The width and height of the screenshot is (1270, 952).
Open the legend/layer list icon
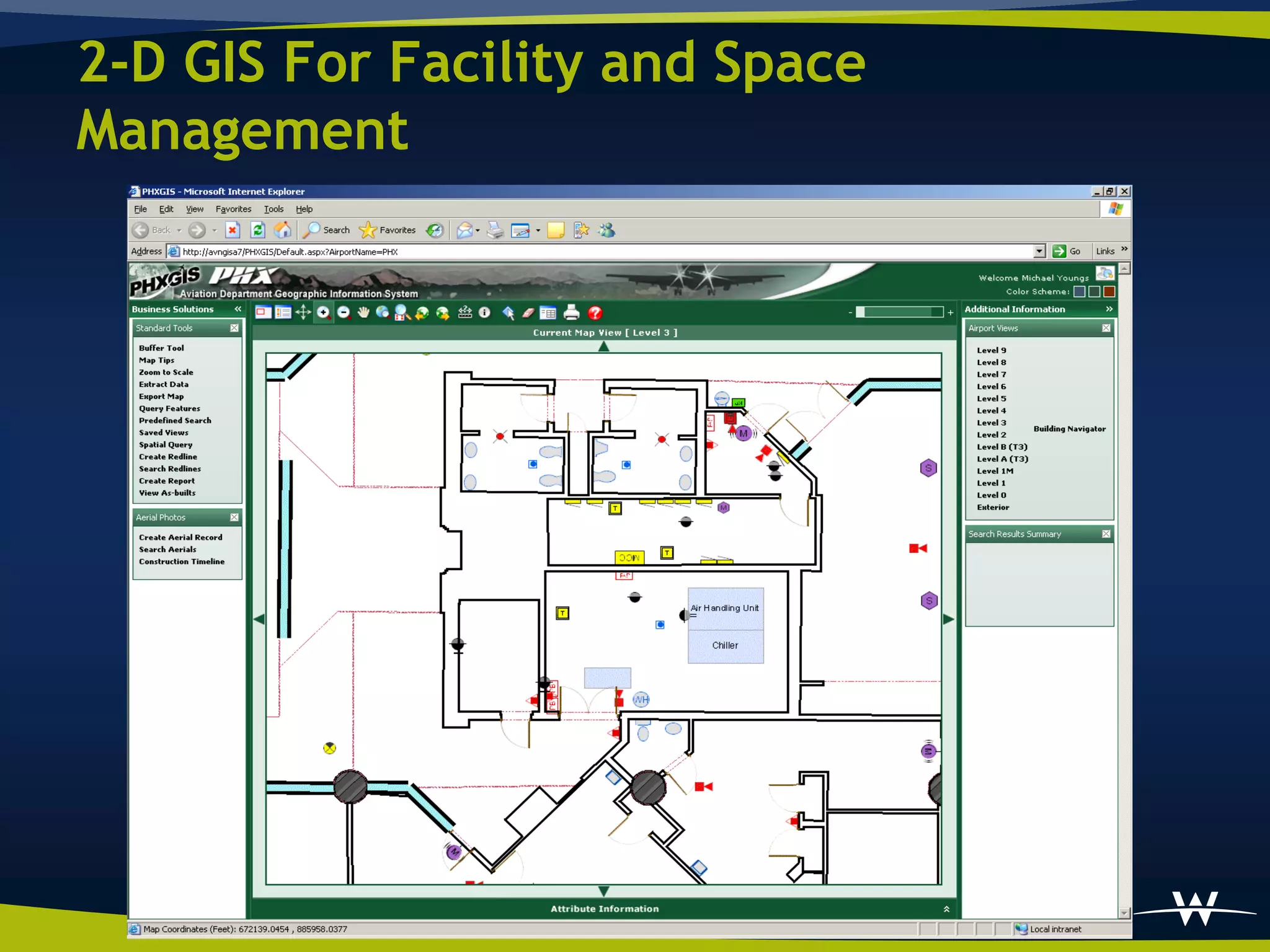click(x=283, y=313)
